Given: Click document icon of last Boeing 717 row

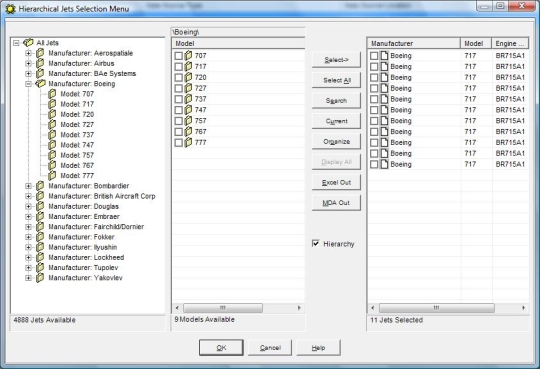Looking at the screenshot, I should pyautogui.click(x=384, y=164).
